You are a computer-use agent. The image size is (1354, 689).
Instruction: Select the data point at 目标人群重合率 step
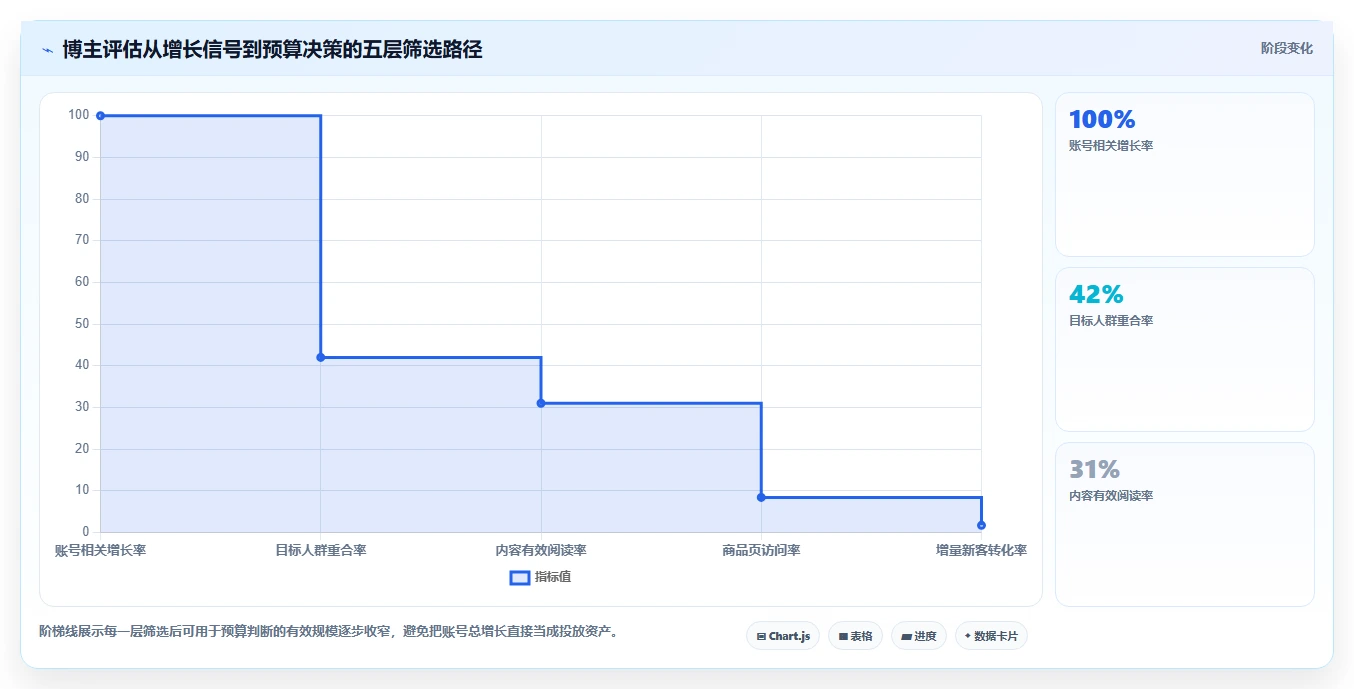point(321,357)
